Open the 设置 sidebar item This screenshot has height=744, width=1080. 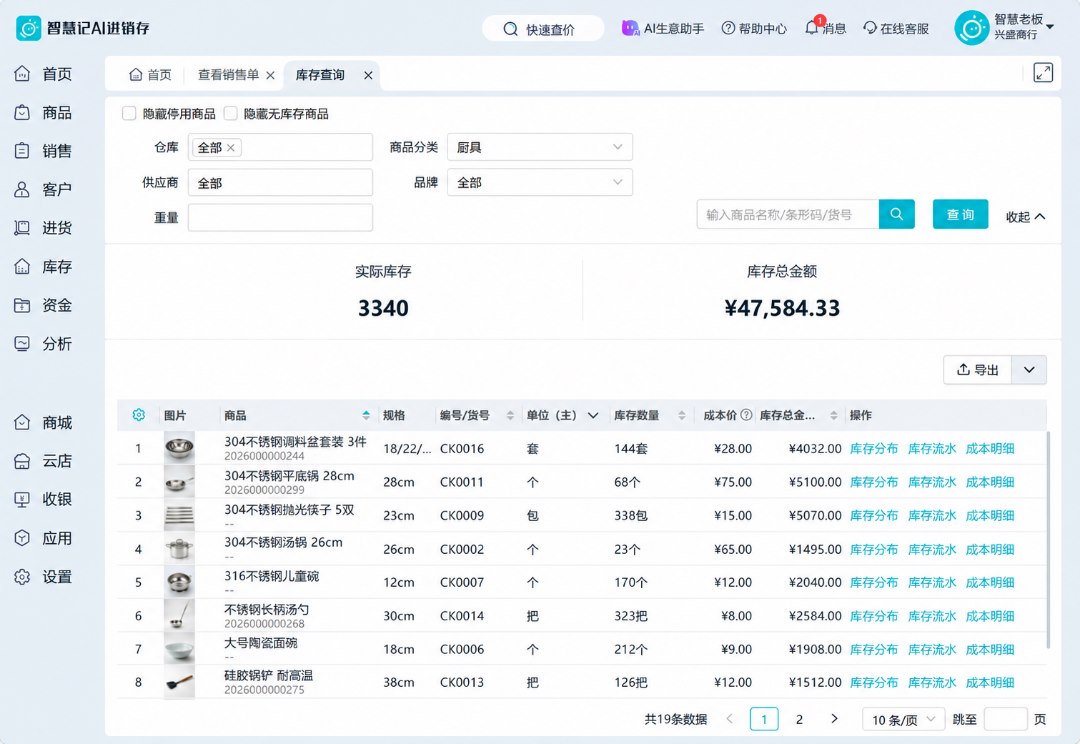(43, 577)
